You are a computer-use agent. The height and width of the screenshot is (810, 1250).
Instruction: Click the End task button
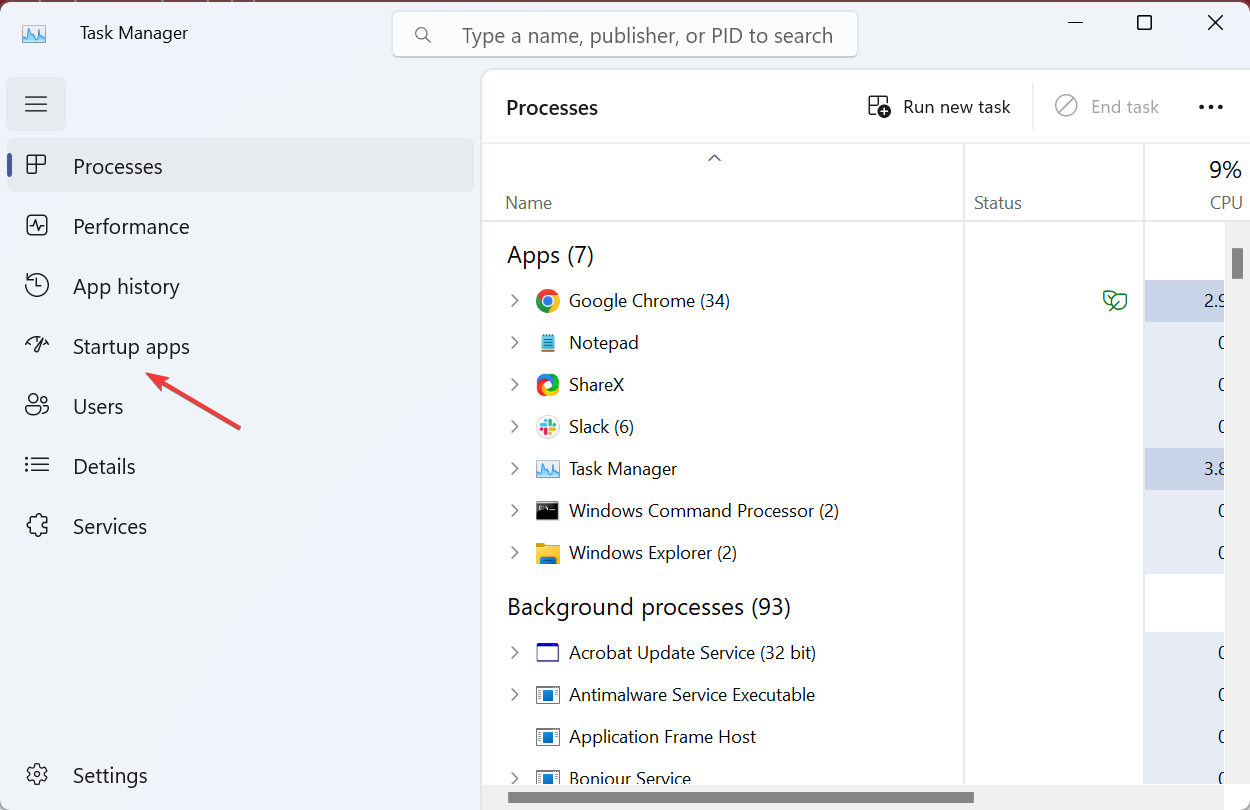tap(1107, 107)
